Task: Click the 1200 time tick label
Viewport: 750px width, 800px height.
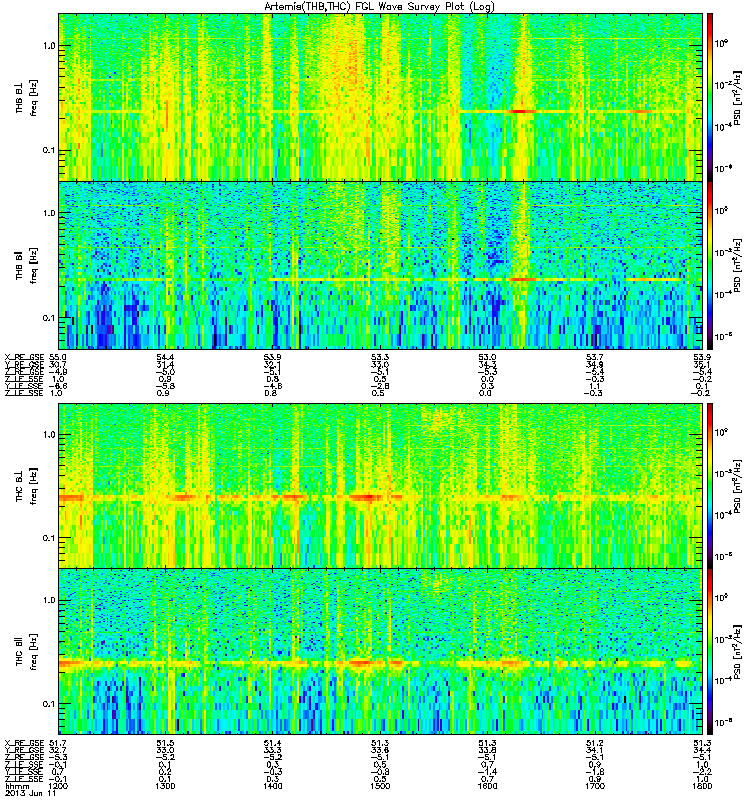Action: (x=57, y=786)
